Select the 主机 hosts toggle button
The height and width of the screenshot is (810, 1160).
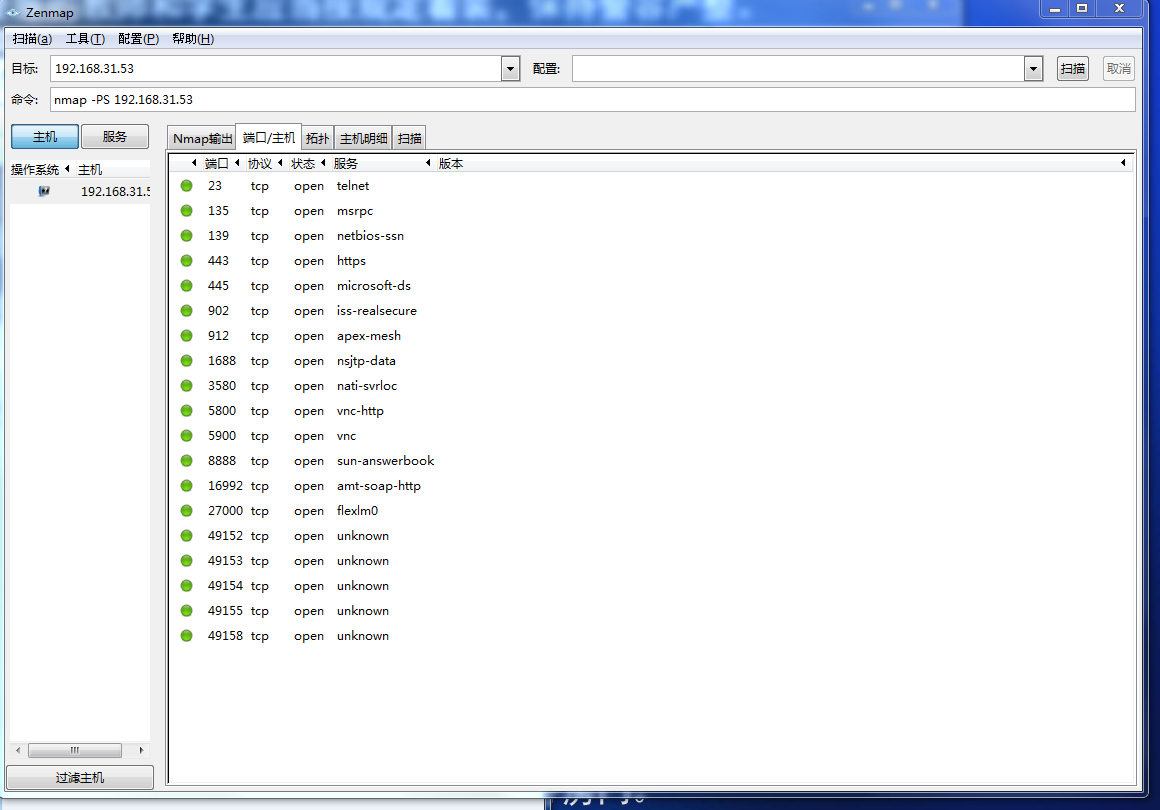coord(44,136)
